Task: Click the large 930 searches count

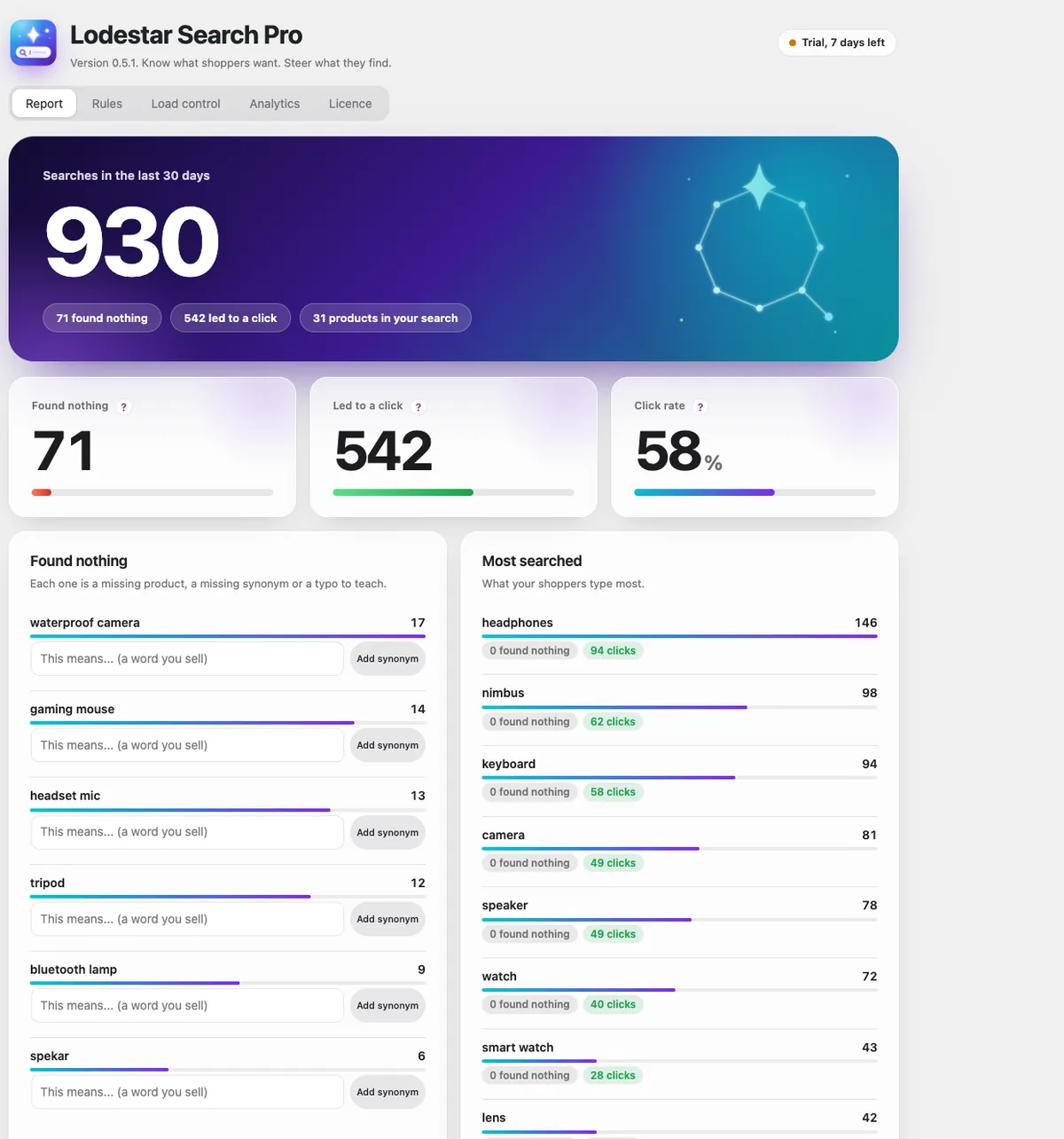Action: coord(132,241)
